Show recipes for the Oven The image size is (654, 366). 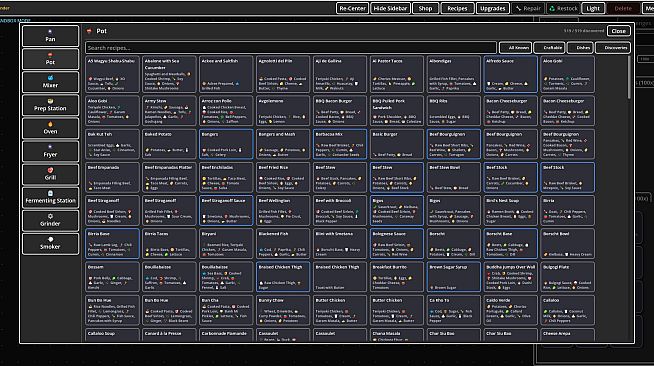(x=50, y=128)
